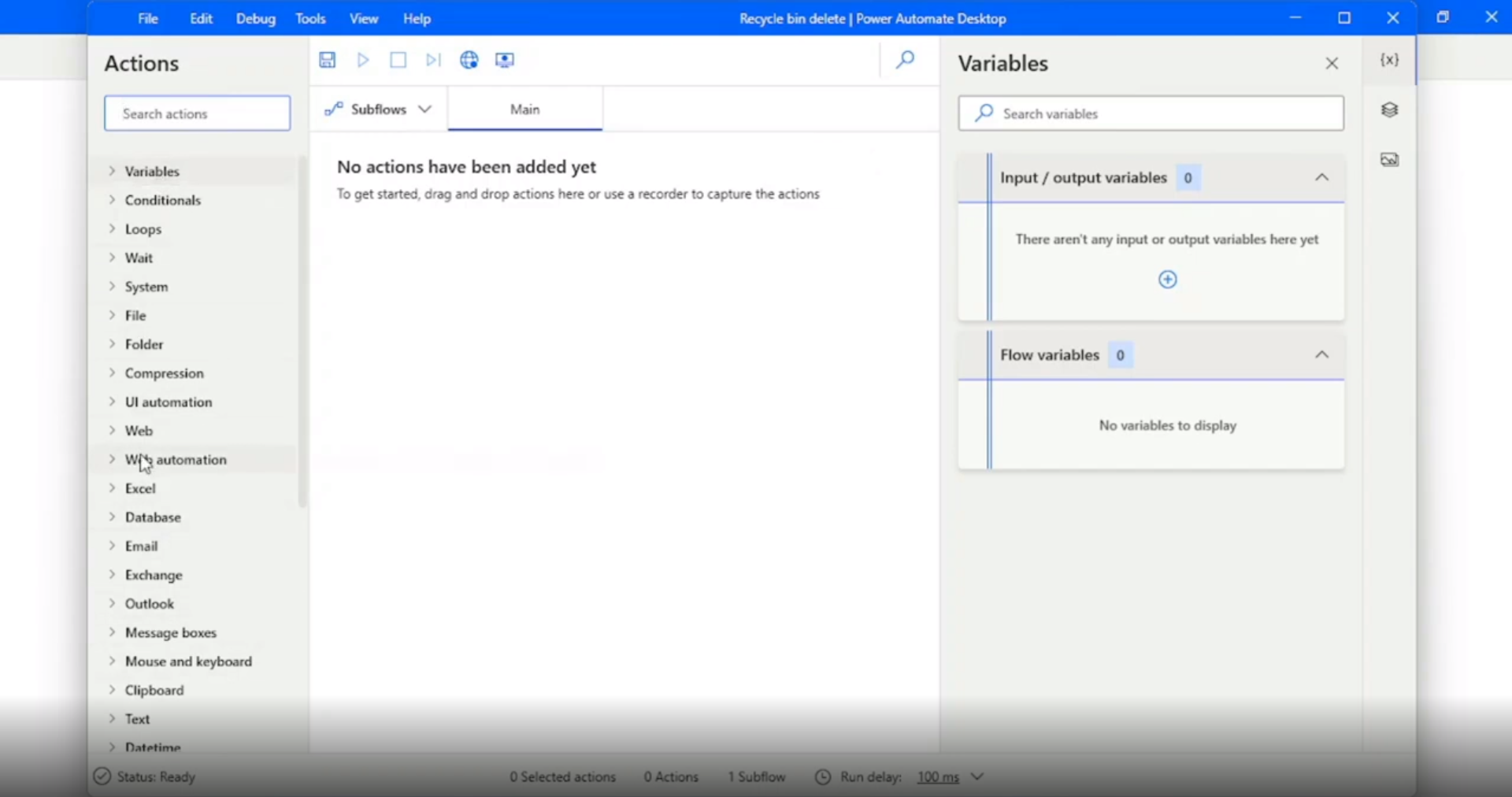Focus the Search variables field

(1151, 113)
